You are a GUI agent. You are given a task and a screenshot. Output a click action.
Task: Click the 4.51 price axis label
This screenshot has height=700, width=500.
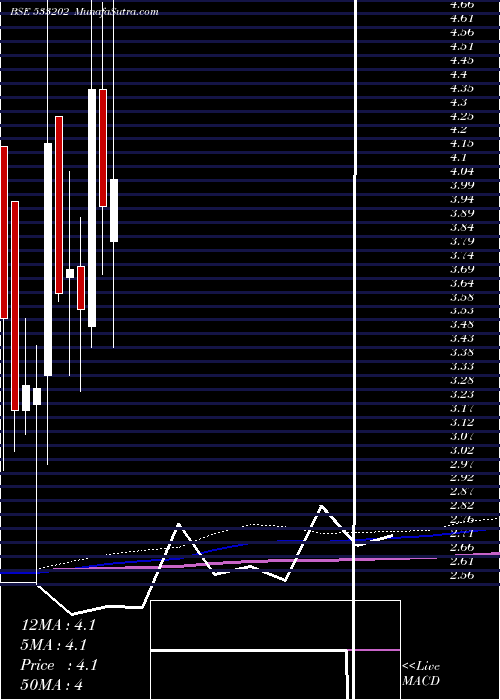462,46
